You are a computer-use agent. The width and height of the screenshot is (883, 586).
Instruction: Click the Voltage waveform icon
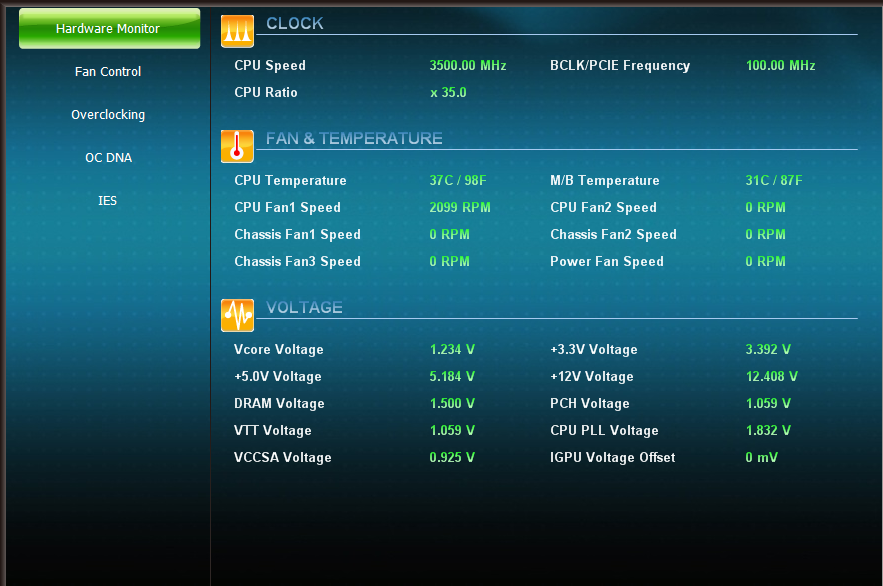click(237, 315)
